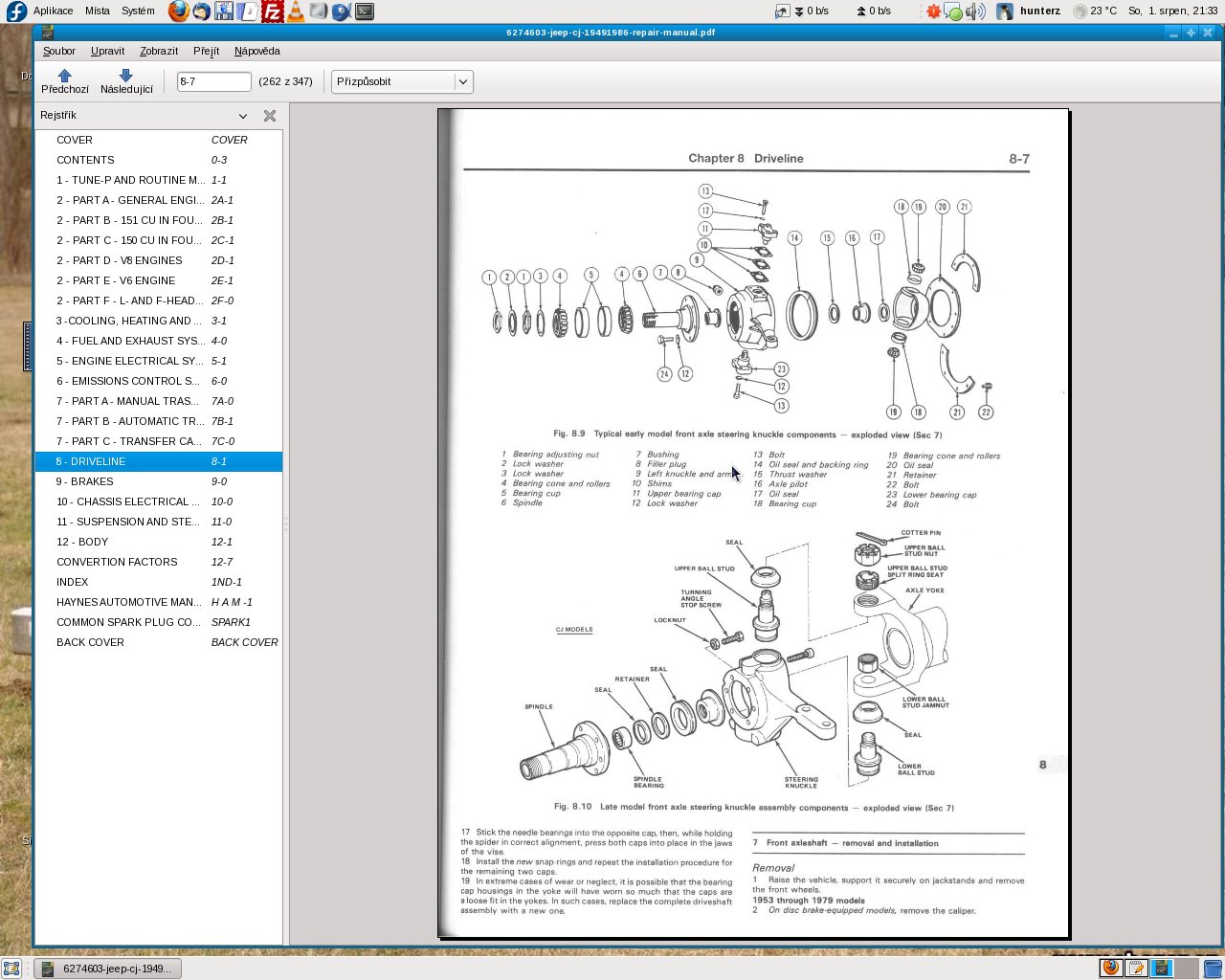Click the notepad icon in bottom panel

(x=1136, y=968)
